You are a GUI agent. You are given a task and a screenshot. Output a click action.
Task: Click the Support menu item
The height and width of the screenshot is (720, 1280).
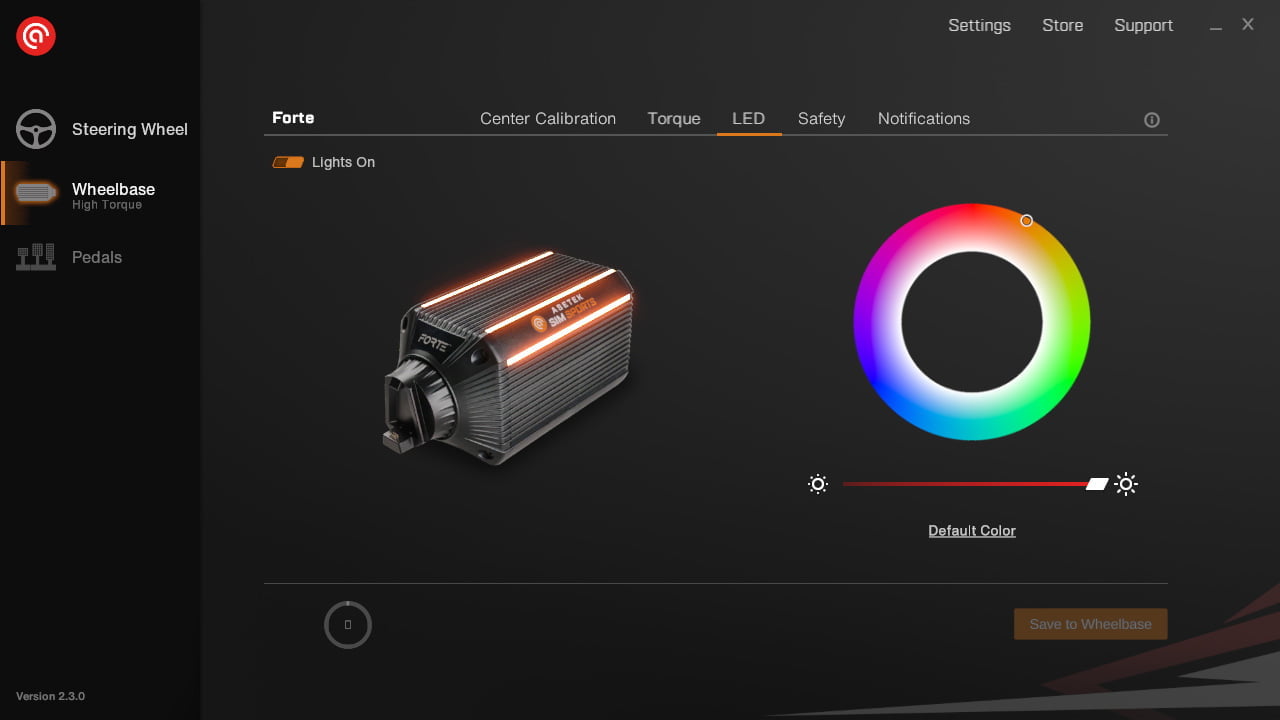(x=1143, y=26)
